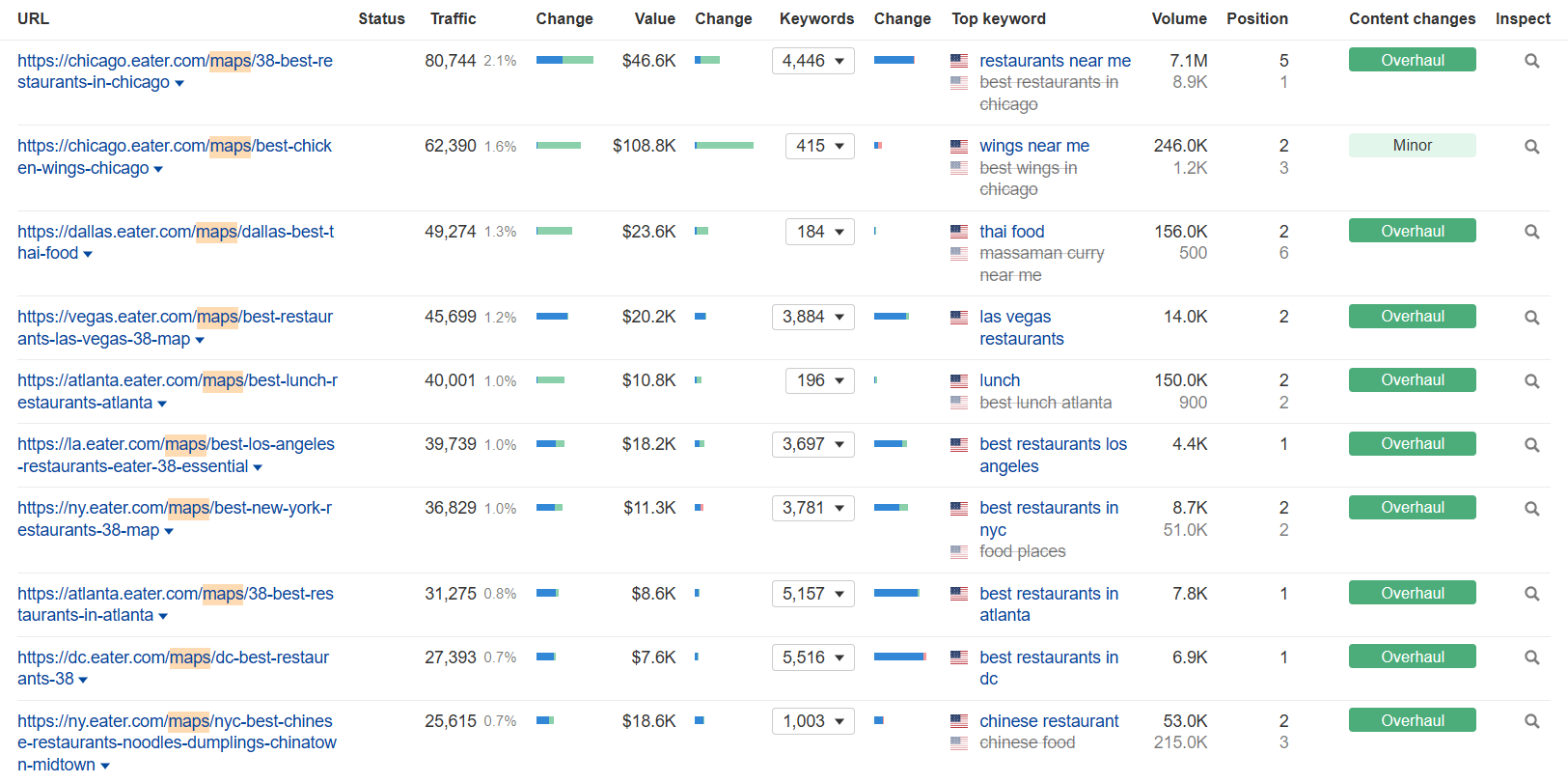Screen dimensions: 1568x783
Task: Inspect the best-los-angeles-restaurants row
Action: (1531, 445)
